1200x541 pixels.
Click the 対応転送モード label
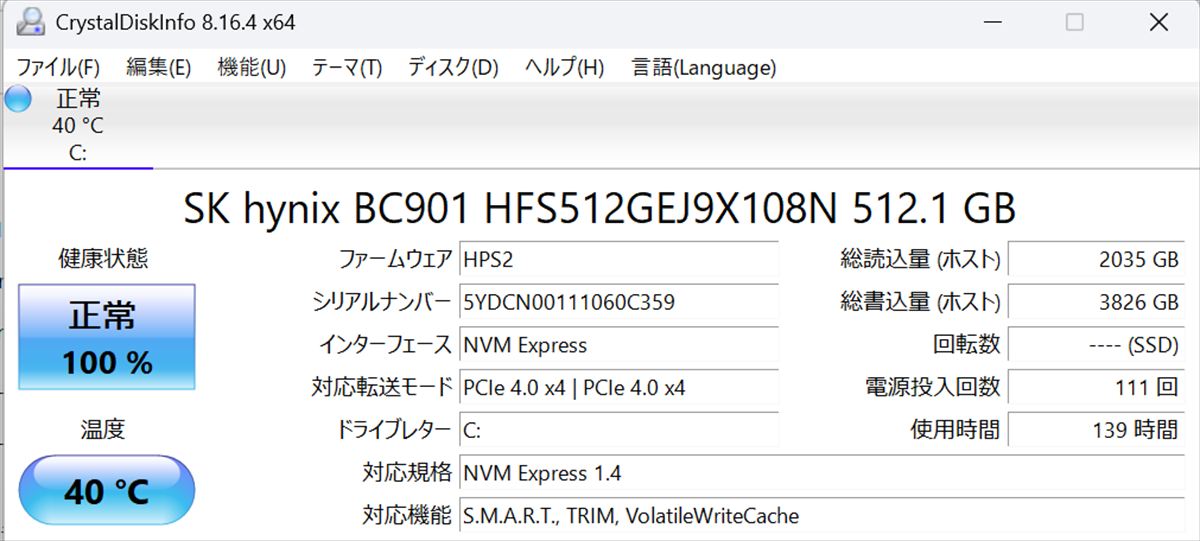coord(382,387)
